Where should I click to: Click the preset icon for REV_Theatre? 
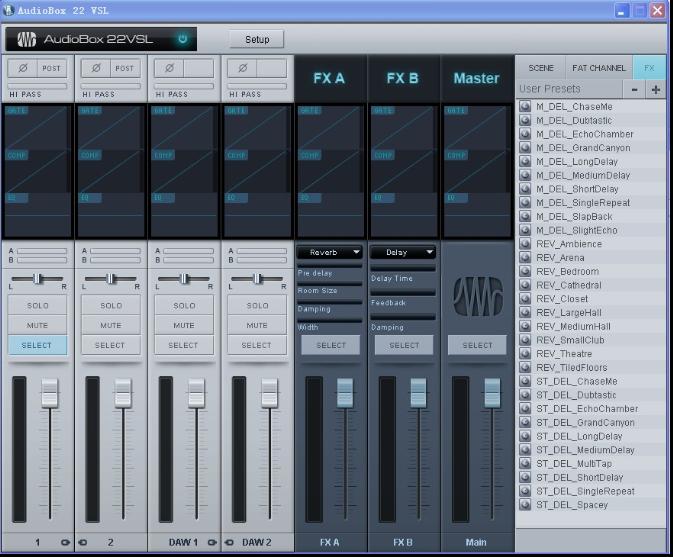[x=525, y=354]
